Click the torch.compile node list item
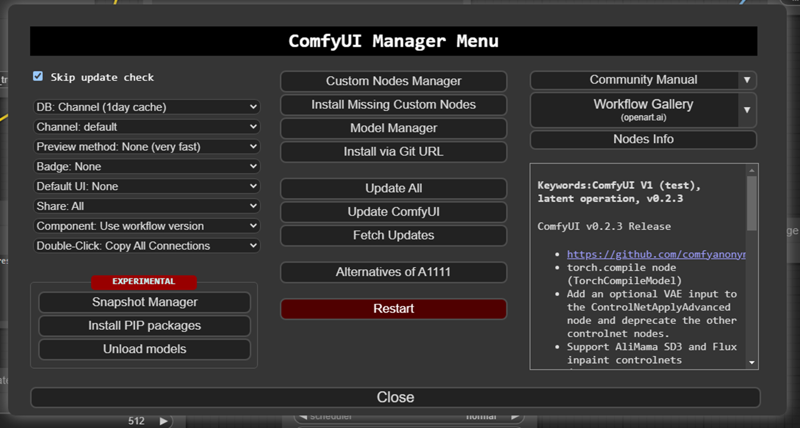800x428 pixels. click(x=624, y=274)
